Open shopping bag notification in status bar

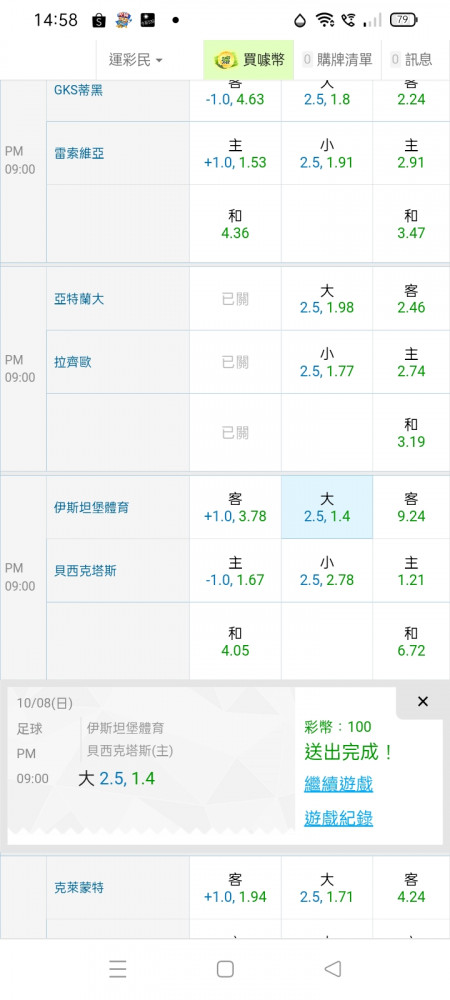(98, 20)
